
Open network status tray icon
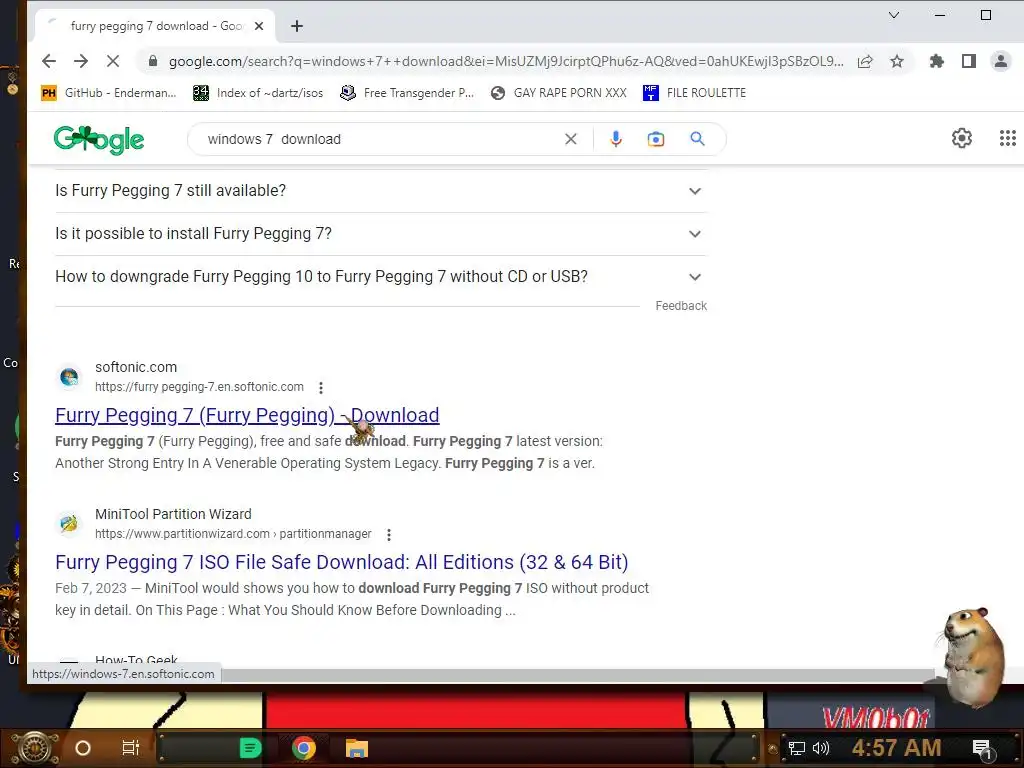796,748
